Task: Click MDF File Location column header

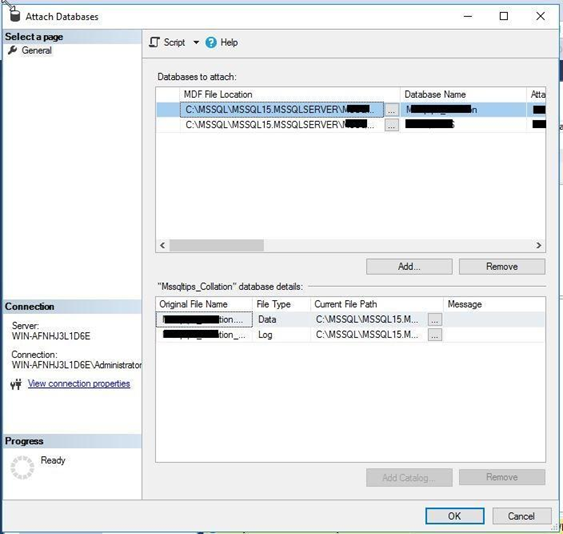Action: click(x=289, y=94)
